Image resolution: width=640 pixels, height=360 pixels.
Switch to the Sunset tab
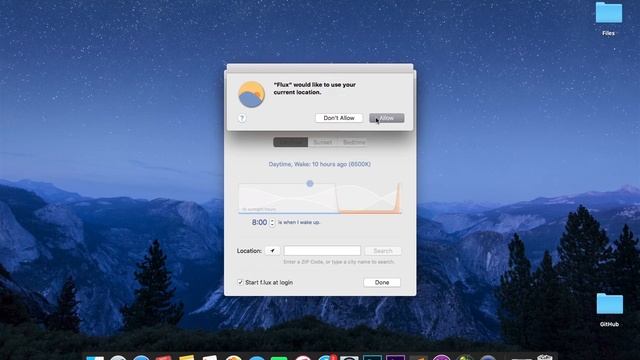pos(322,142)
